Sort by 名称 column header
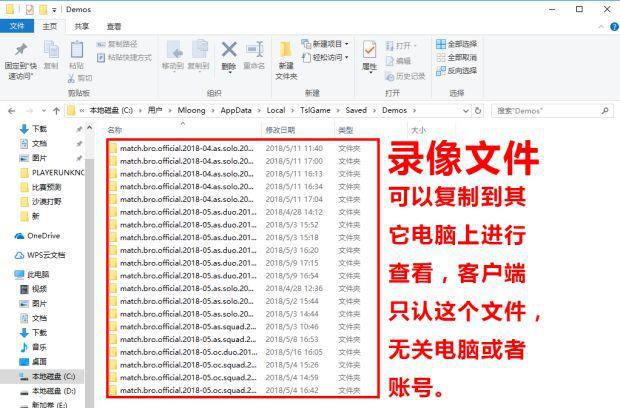The height and width of the screenshot is (408, 620). pos(115,130)
